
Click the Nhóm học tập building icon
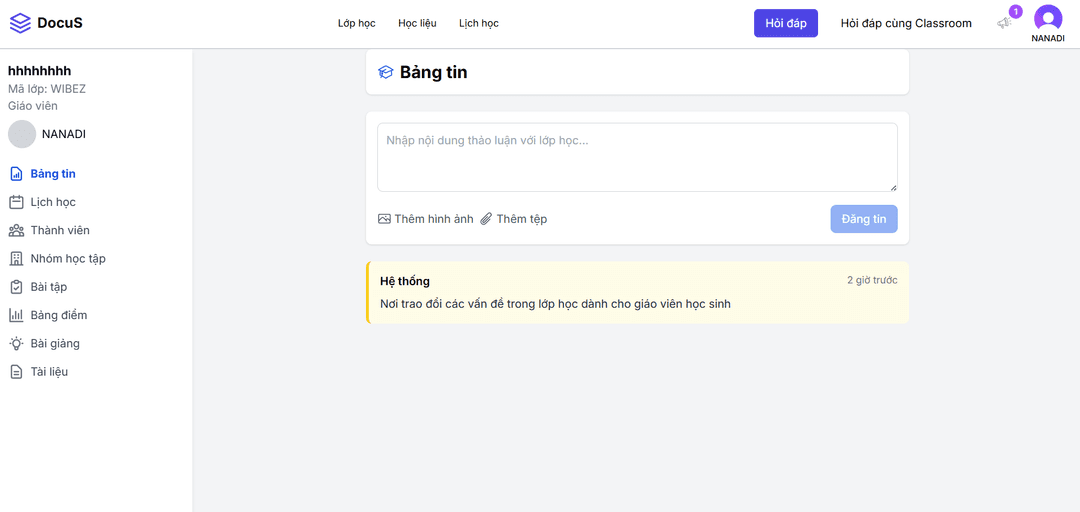[x=16, y=259]
